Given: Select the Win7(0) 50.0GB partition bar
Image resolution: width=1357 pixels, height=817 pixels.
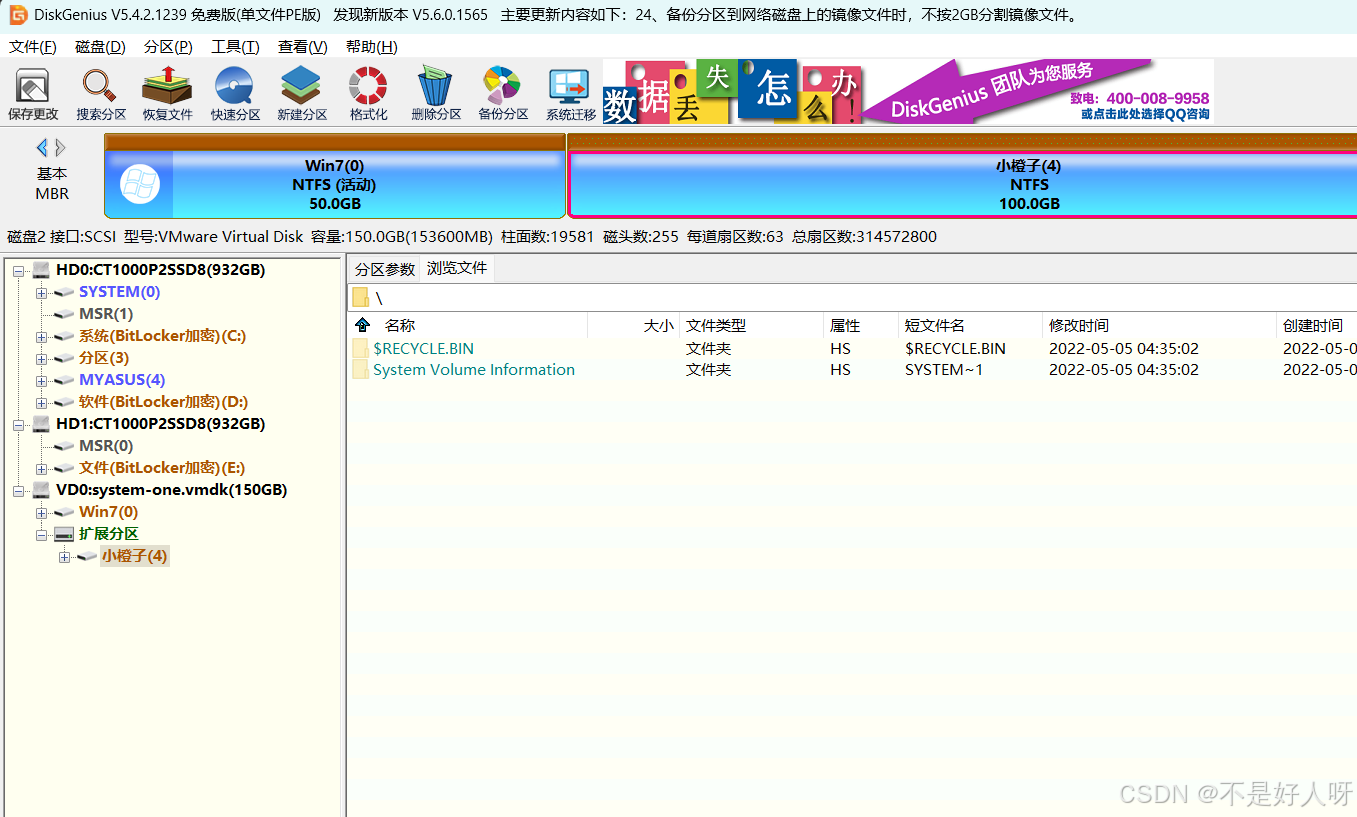Looking at the screenshot, I should point(334,185).
